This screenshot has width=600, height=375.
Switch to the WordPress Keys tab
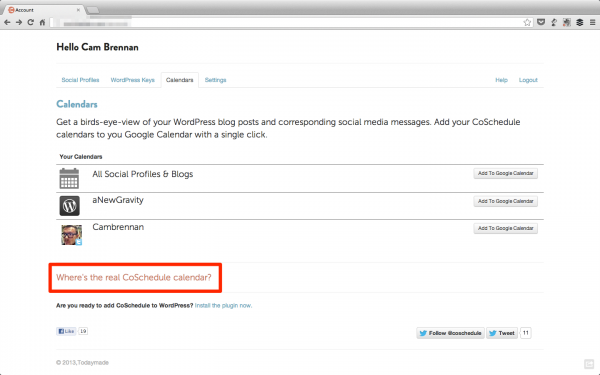(x=132, y=80)
